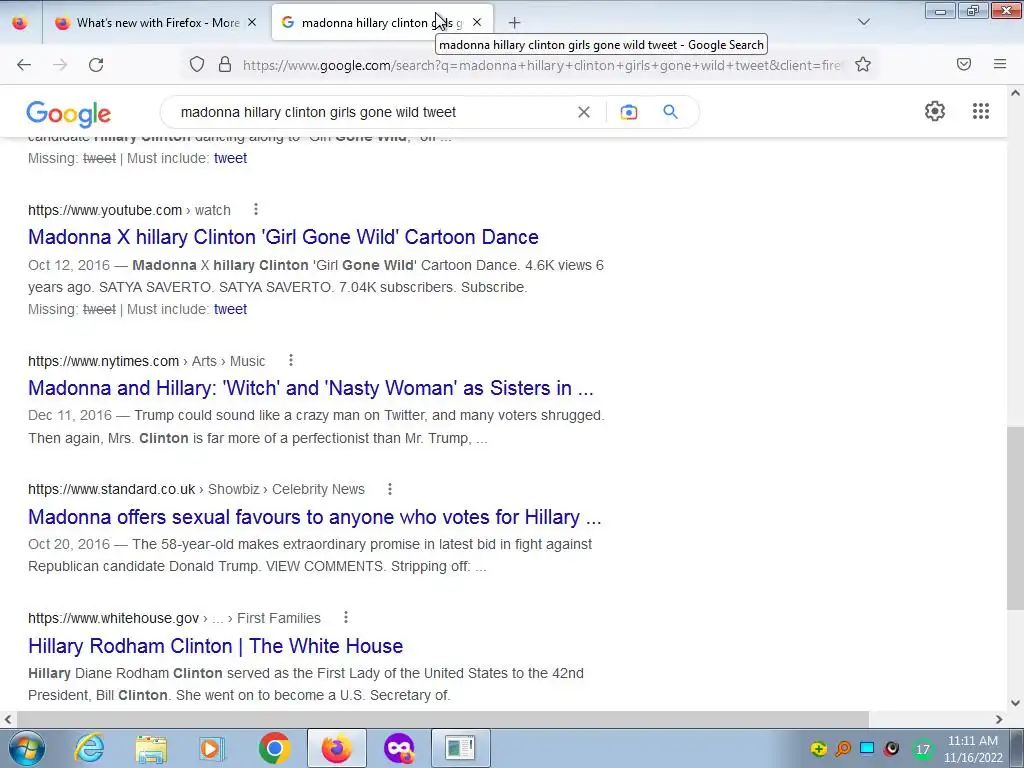
Task: View site security padlock info
Action: [x=225, y=64]
